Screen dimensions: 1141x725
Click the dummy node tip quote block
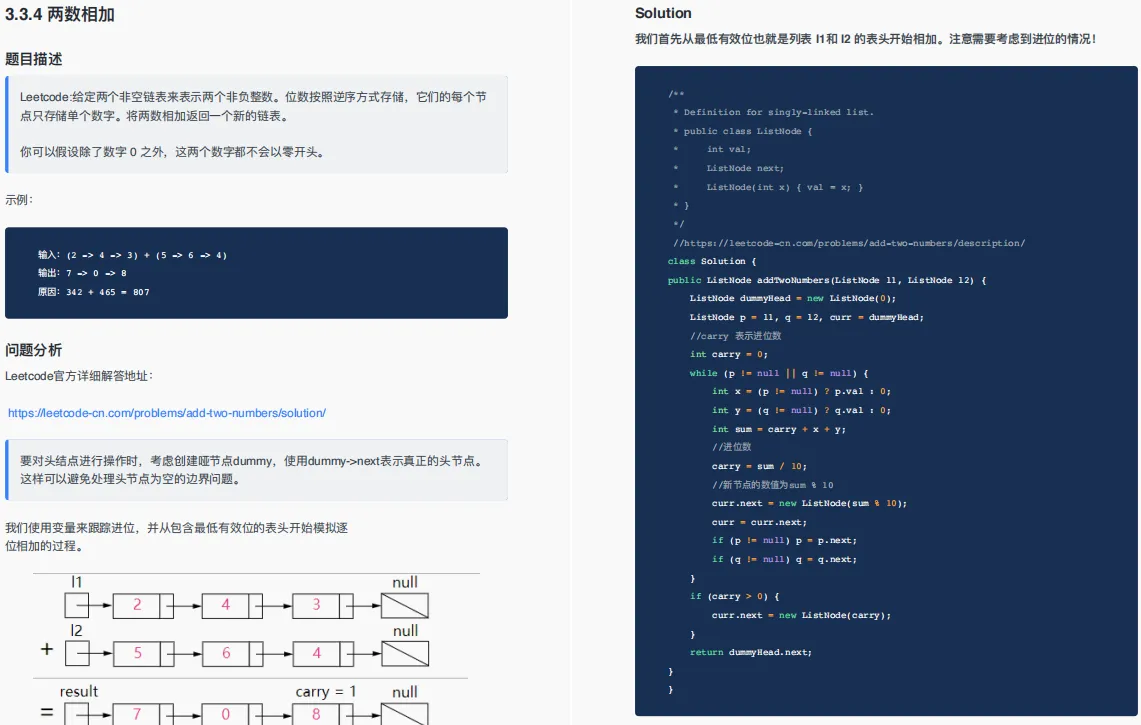click(256, 470)
